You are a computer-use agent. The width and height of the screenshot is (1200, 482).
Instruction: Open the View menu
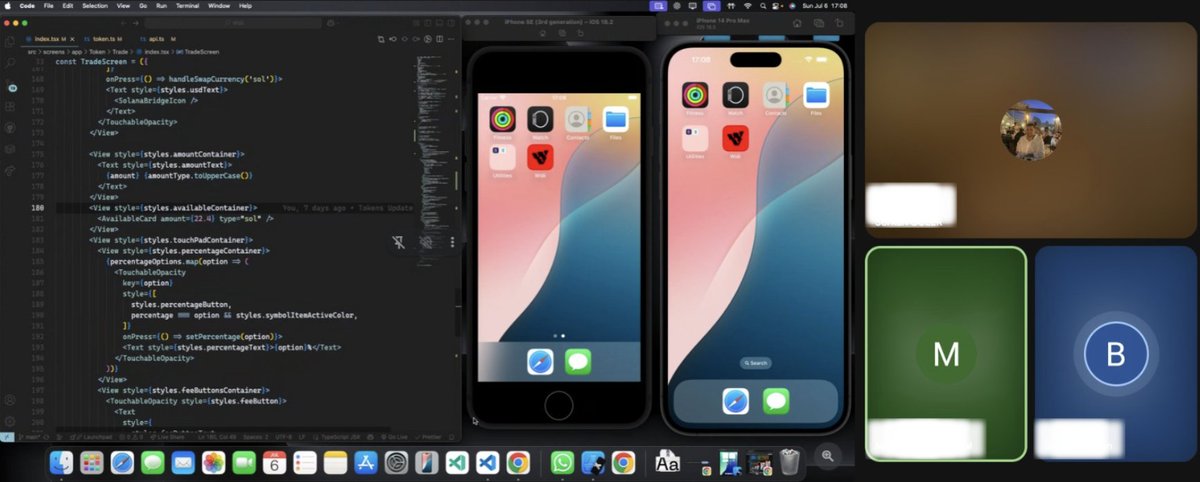tap(123, 6)
